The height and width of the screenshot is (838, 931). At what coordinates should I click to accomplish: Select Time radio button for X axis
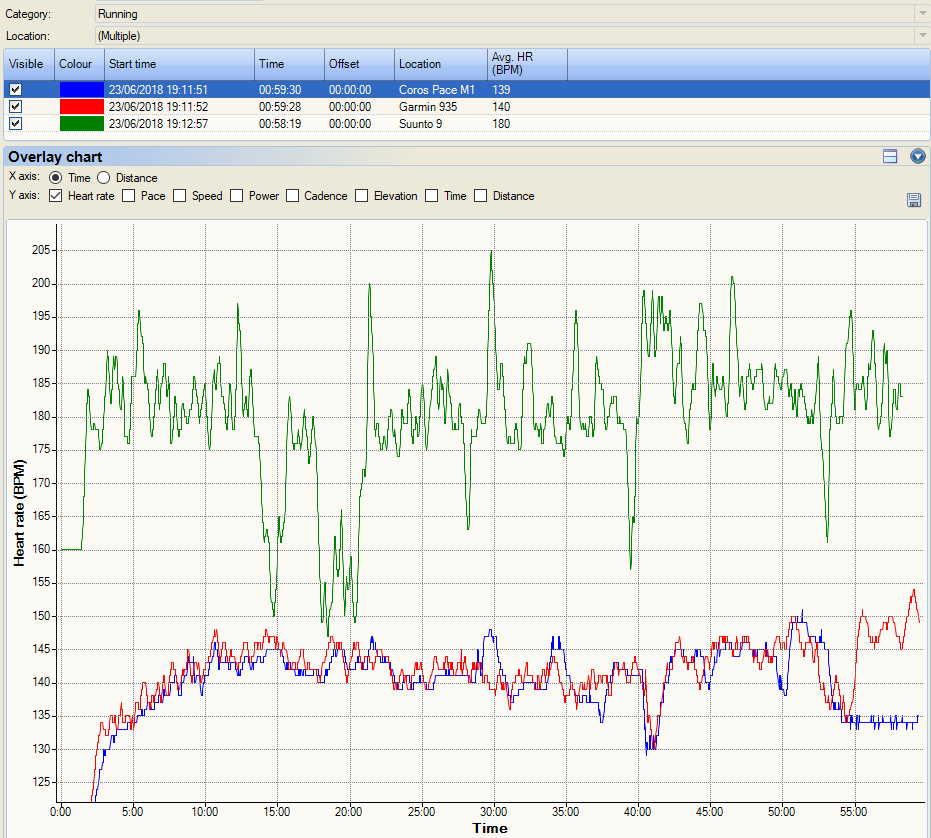56,178
